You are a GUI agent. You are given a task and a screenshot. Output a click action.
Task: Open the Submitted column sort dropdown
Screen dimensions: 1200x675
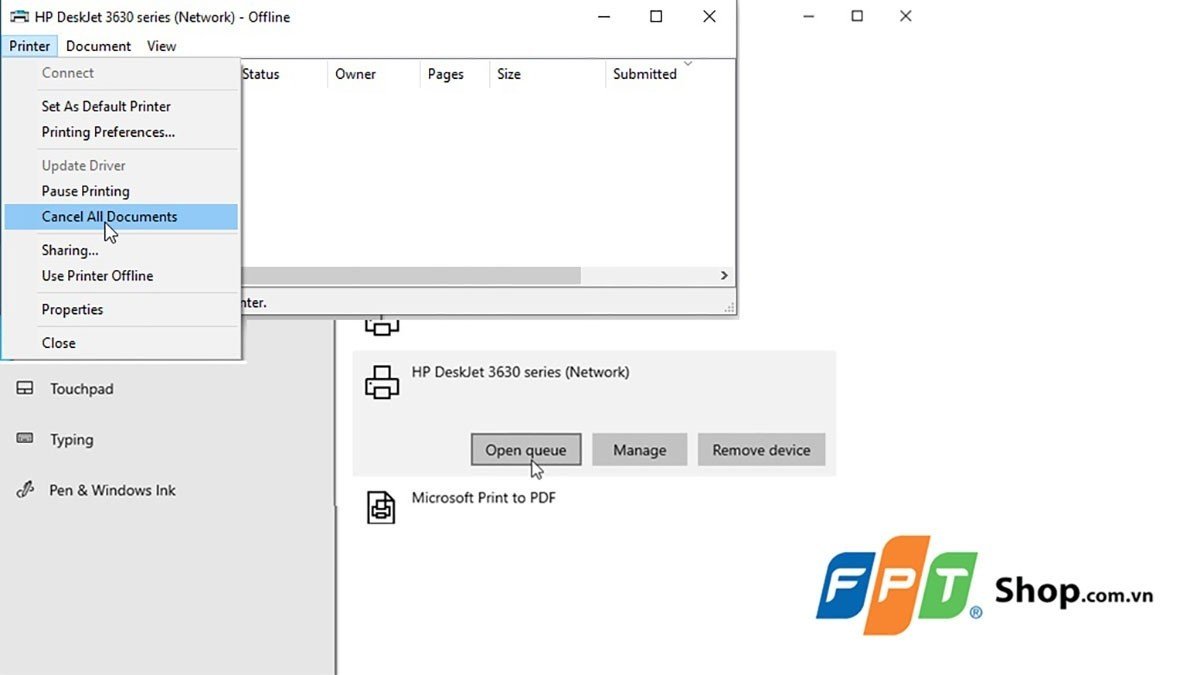click(x=689, y=61)
